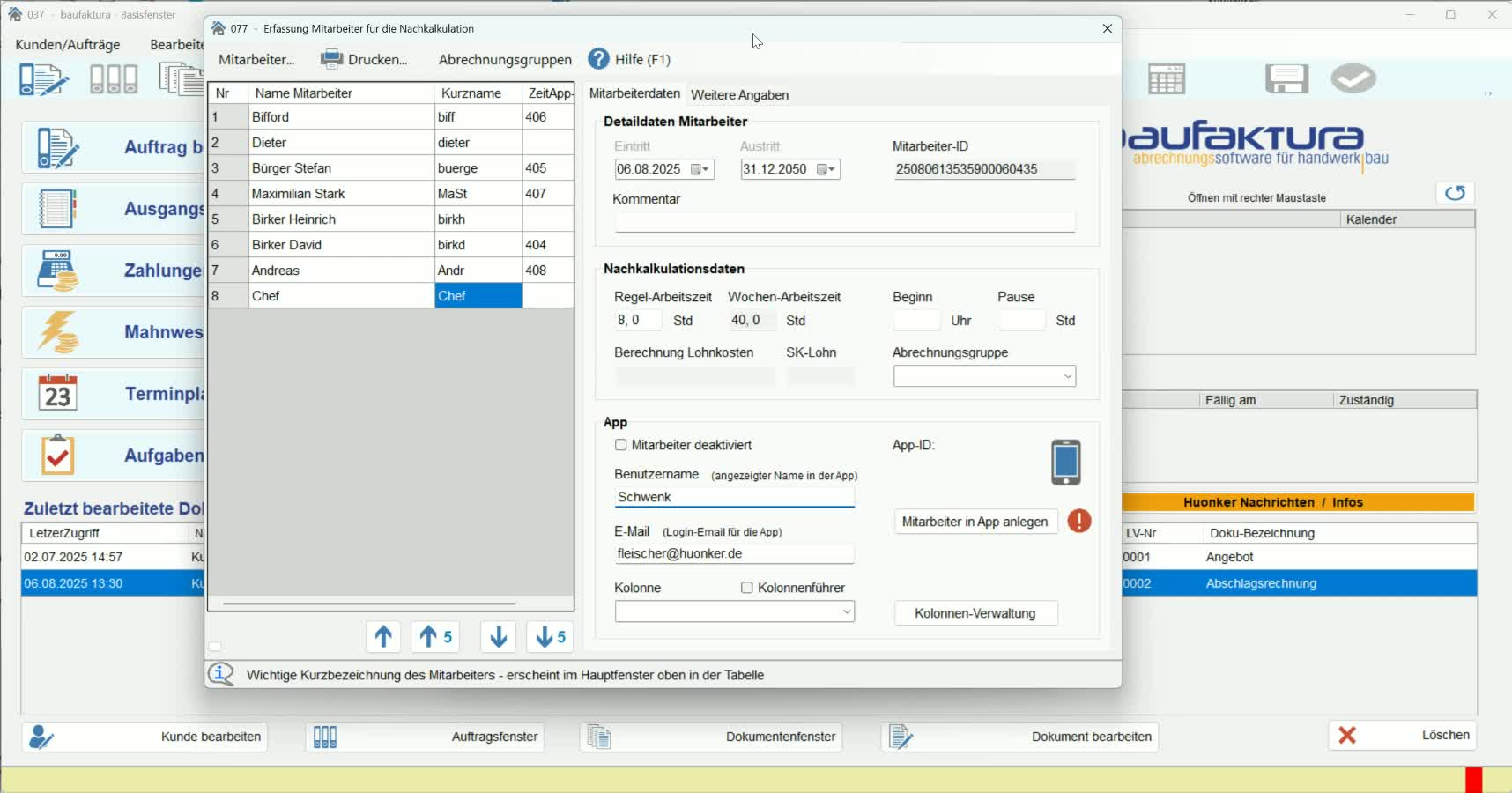Enable Mitarbeiter deaktiviert checkbox
Image resolution: width=1512 pixels, height=793 pixels.
point(621,445)
